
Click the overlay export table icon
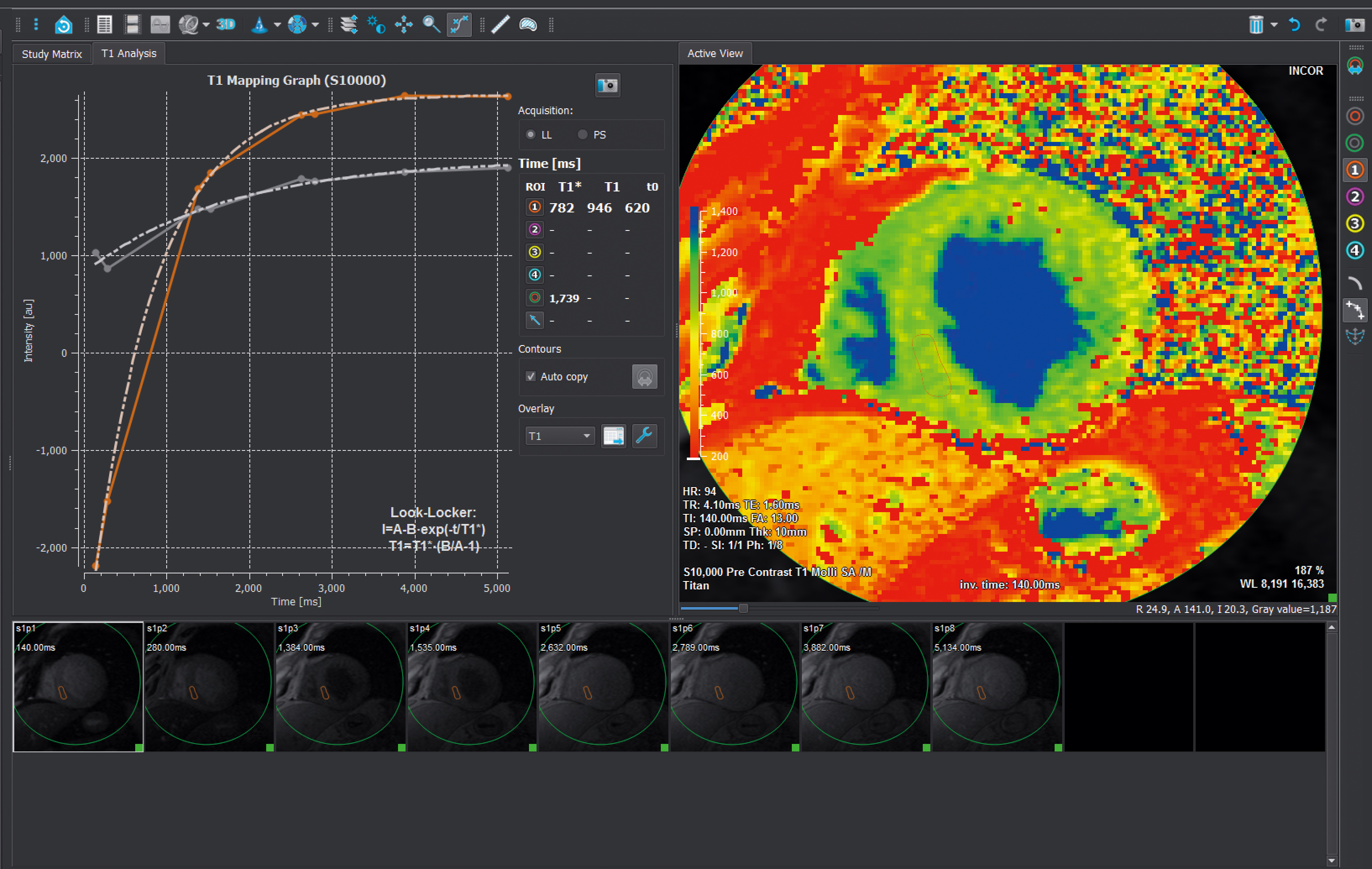614,436
